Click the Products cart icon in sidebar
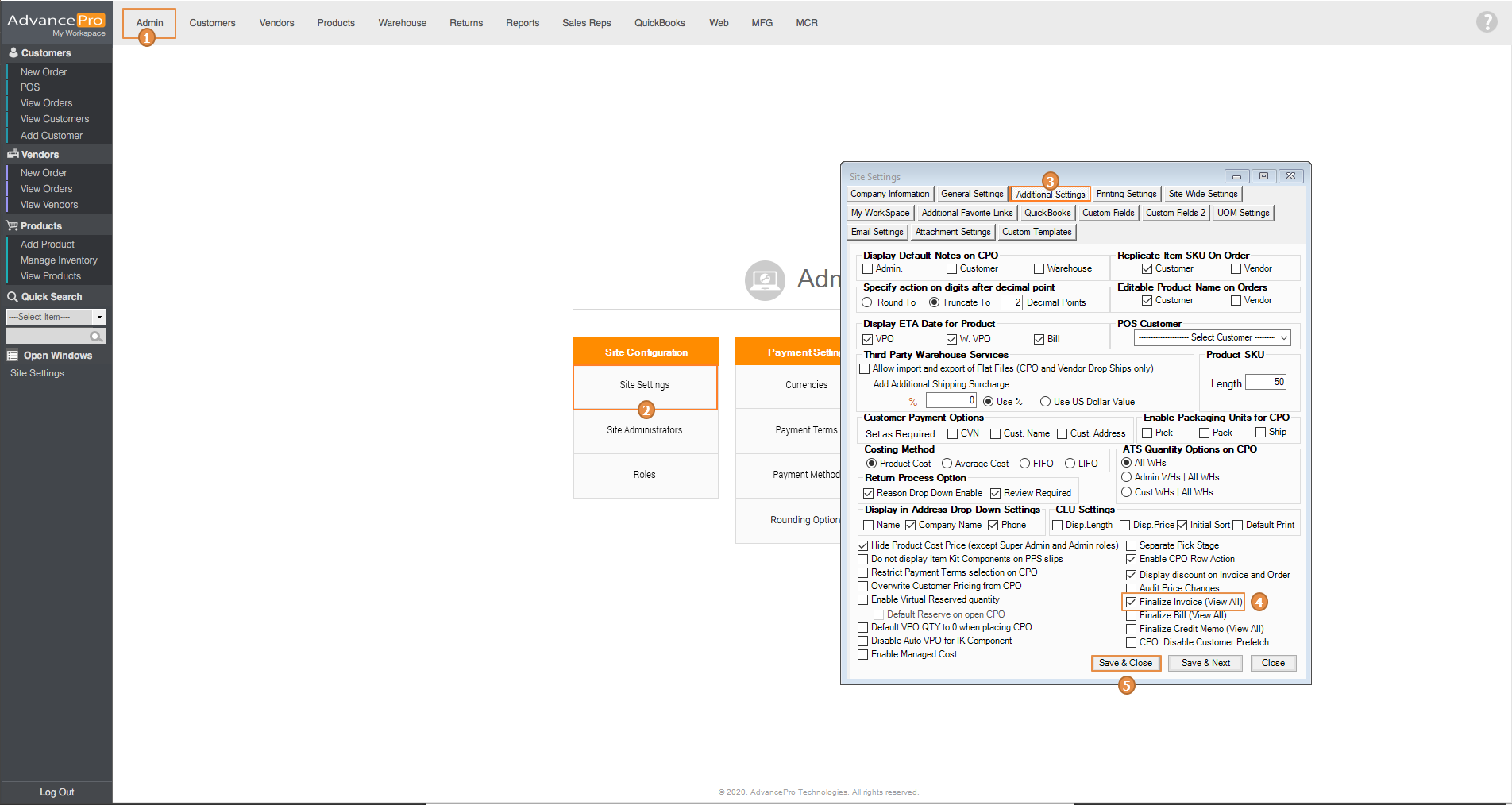Viewport: 1512px width, 805px height. point(13,226)
